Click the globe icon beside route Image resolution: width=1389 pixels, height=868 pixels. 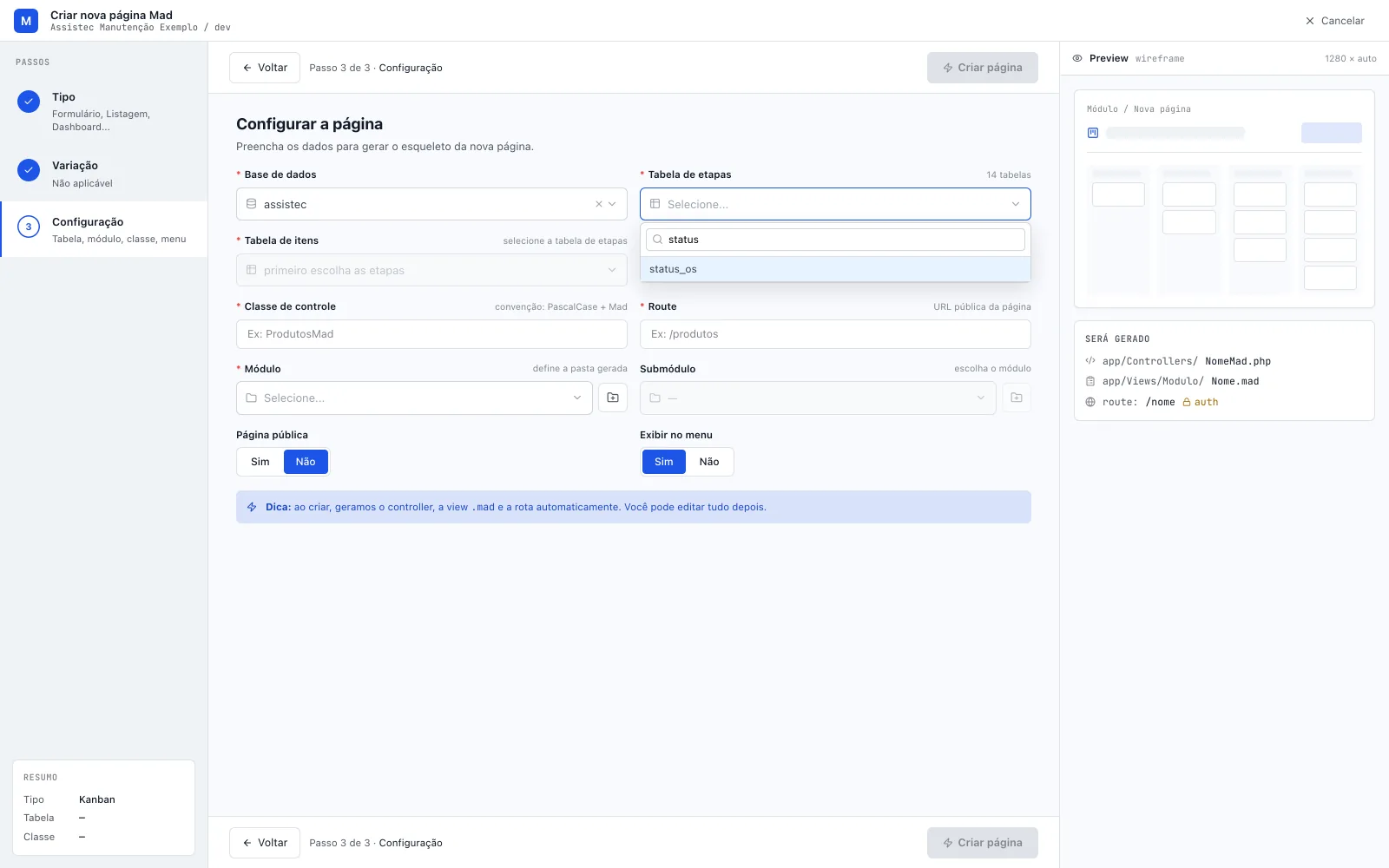coord(1090,402)
